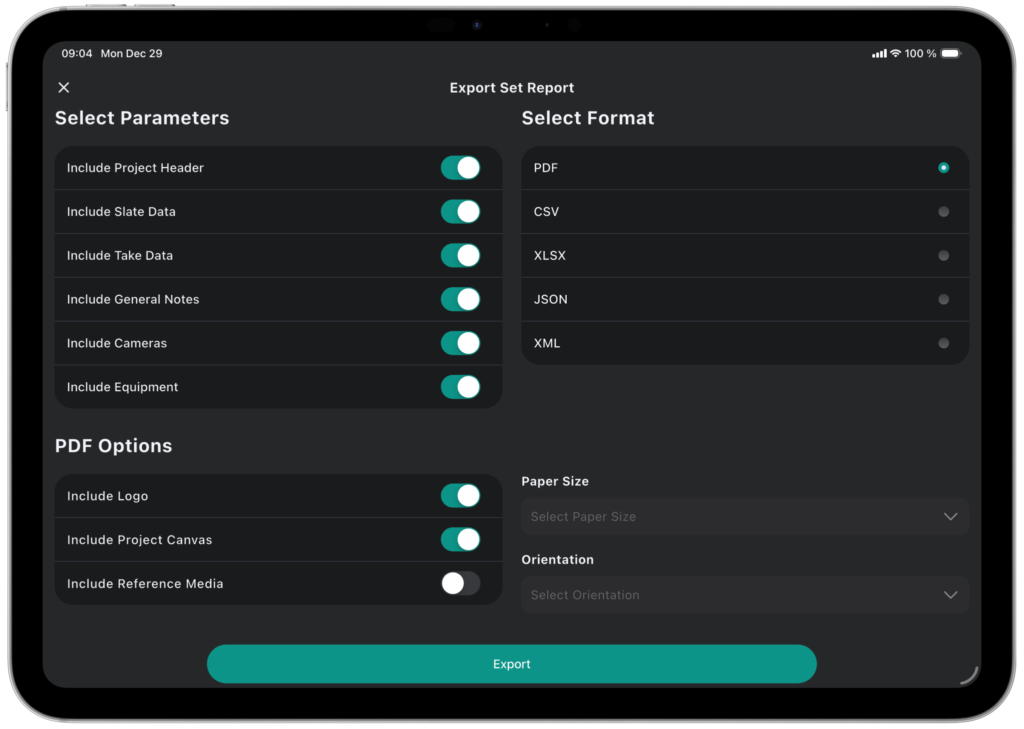Pick JSON export format

pos(943,300)
